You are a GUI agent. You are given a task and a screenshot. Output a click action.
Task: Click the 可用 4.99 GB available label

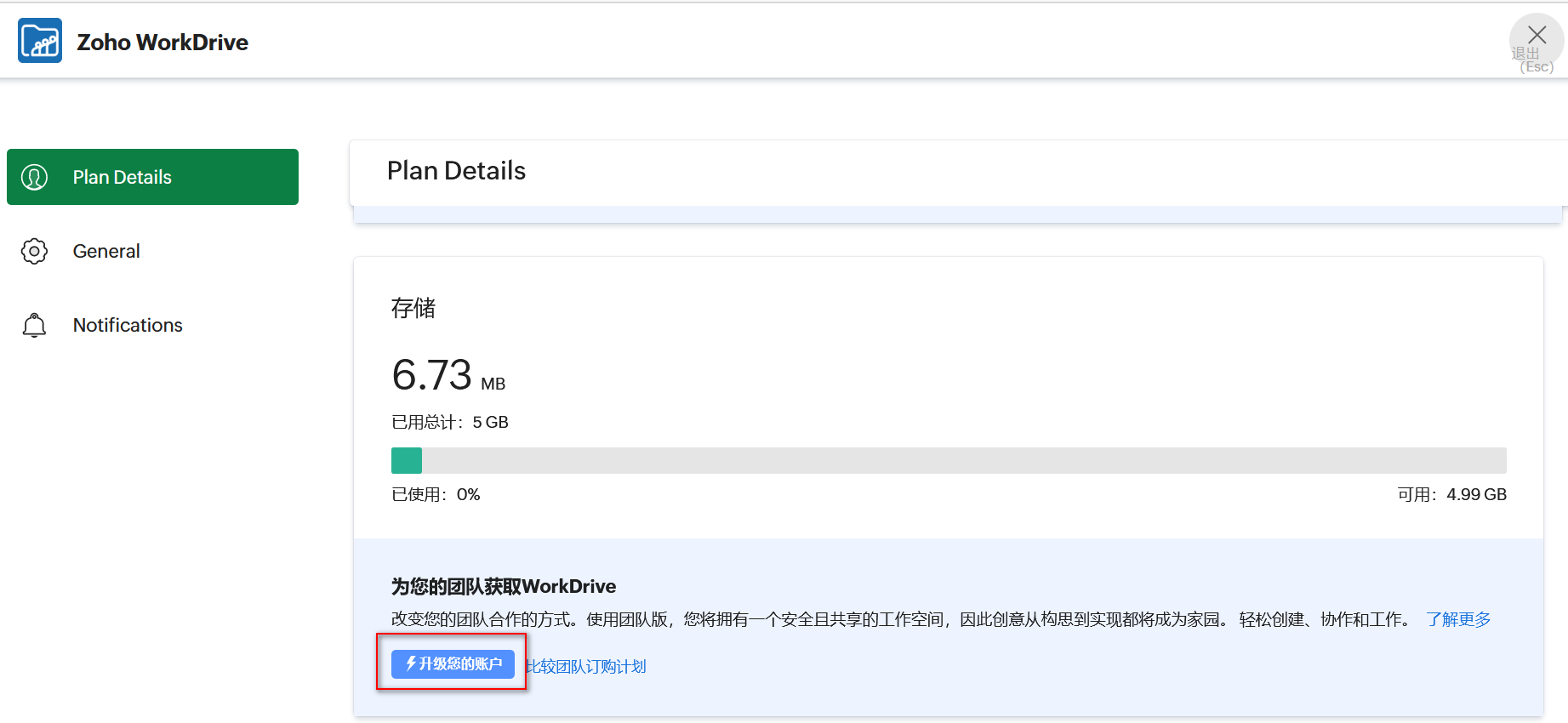pyautogui.click(x=1451, y=494)
